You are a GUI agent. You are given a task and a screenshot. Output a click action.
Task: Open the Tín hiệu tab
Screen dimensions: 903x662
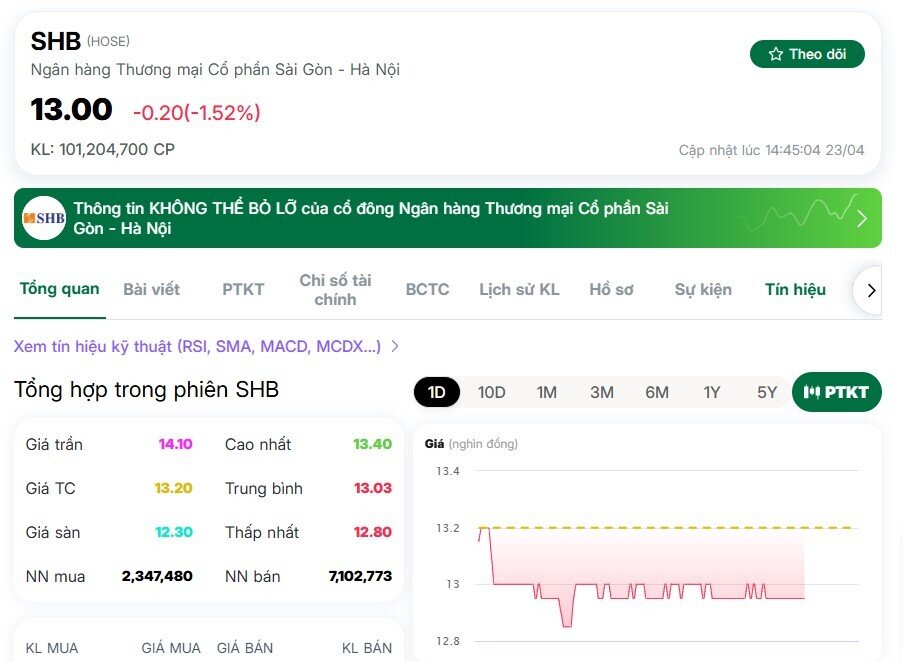(795, 289)
